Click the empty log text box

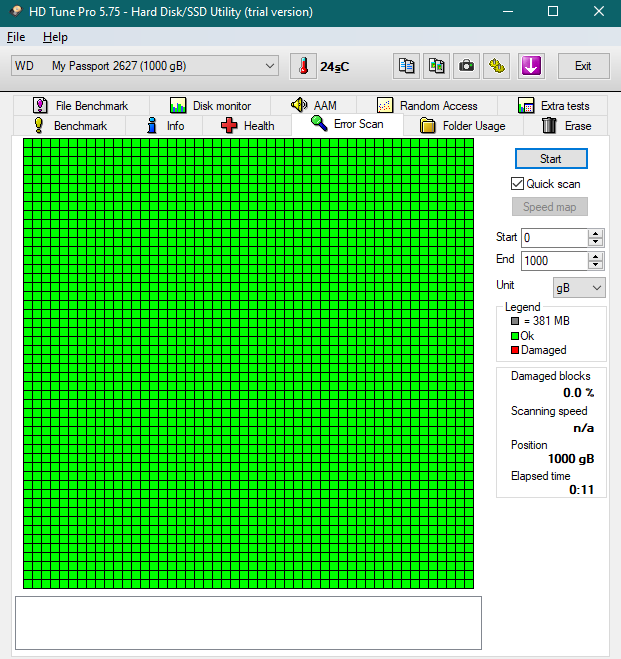tap(248, 623)
